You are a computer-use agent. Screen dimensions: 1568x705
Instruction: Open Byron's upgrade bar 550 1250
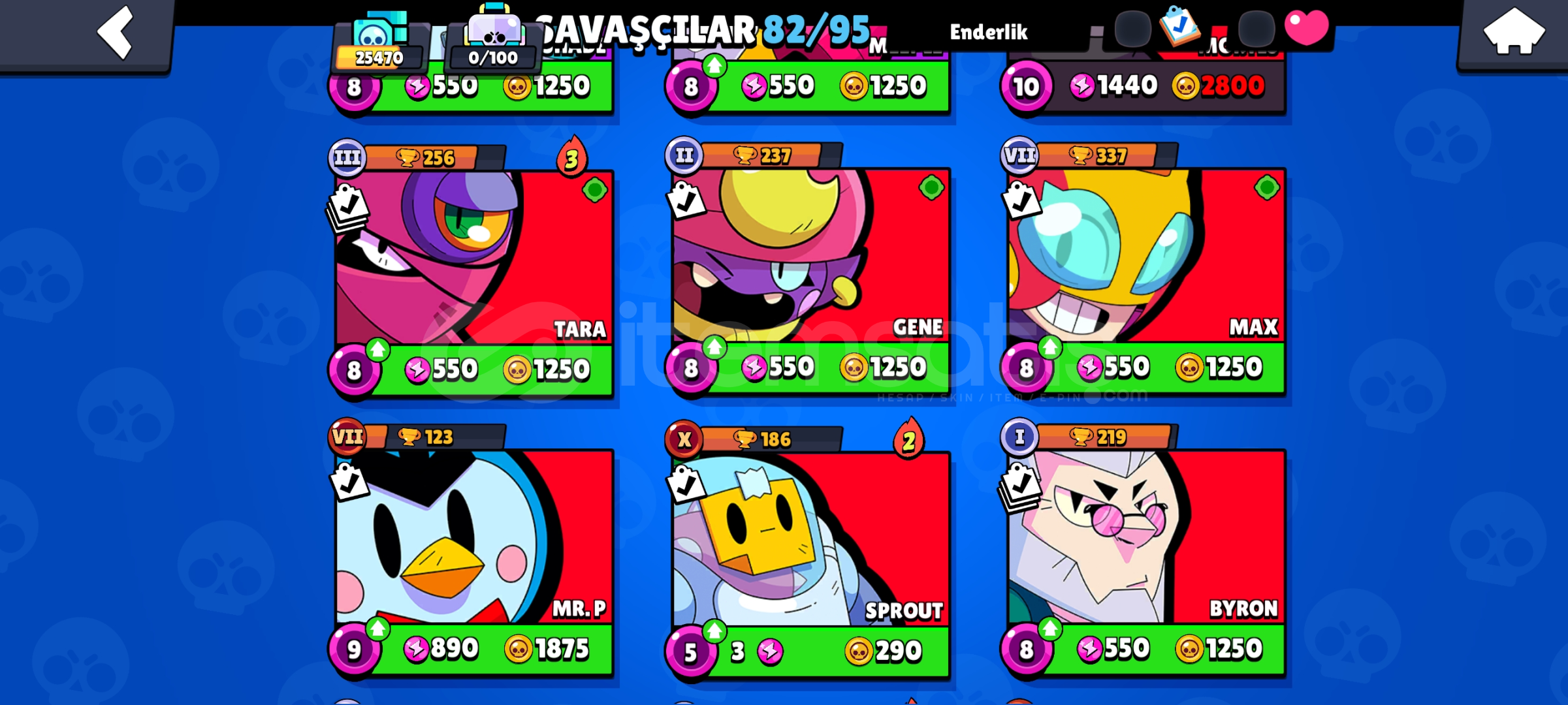point(1143,649)
